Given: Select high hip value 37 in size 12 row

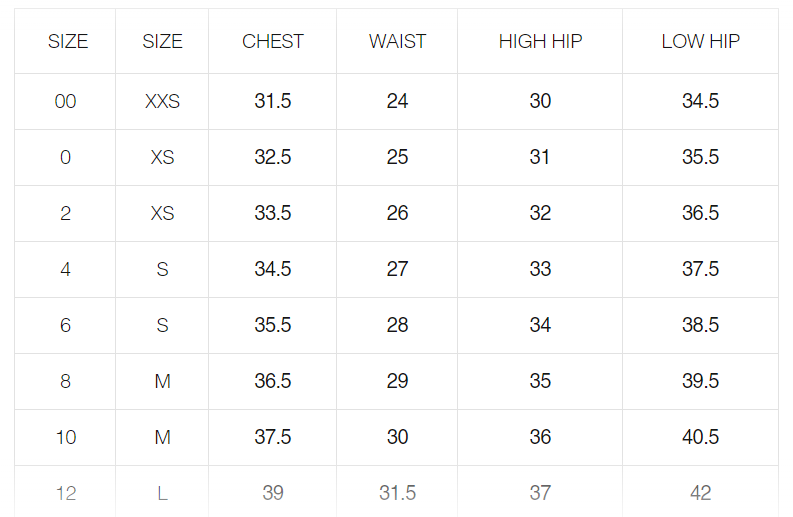Looking at the screenshot, I should point(540,493).
